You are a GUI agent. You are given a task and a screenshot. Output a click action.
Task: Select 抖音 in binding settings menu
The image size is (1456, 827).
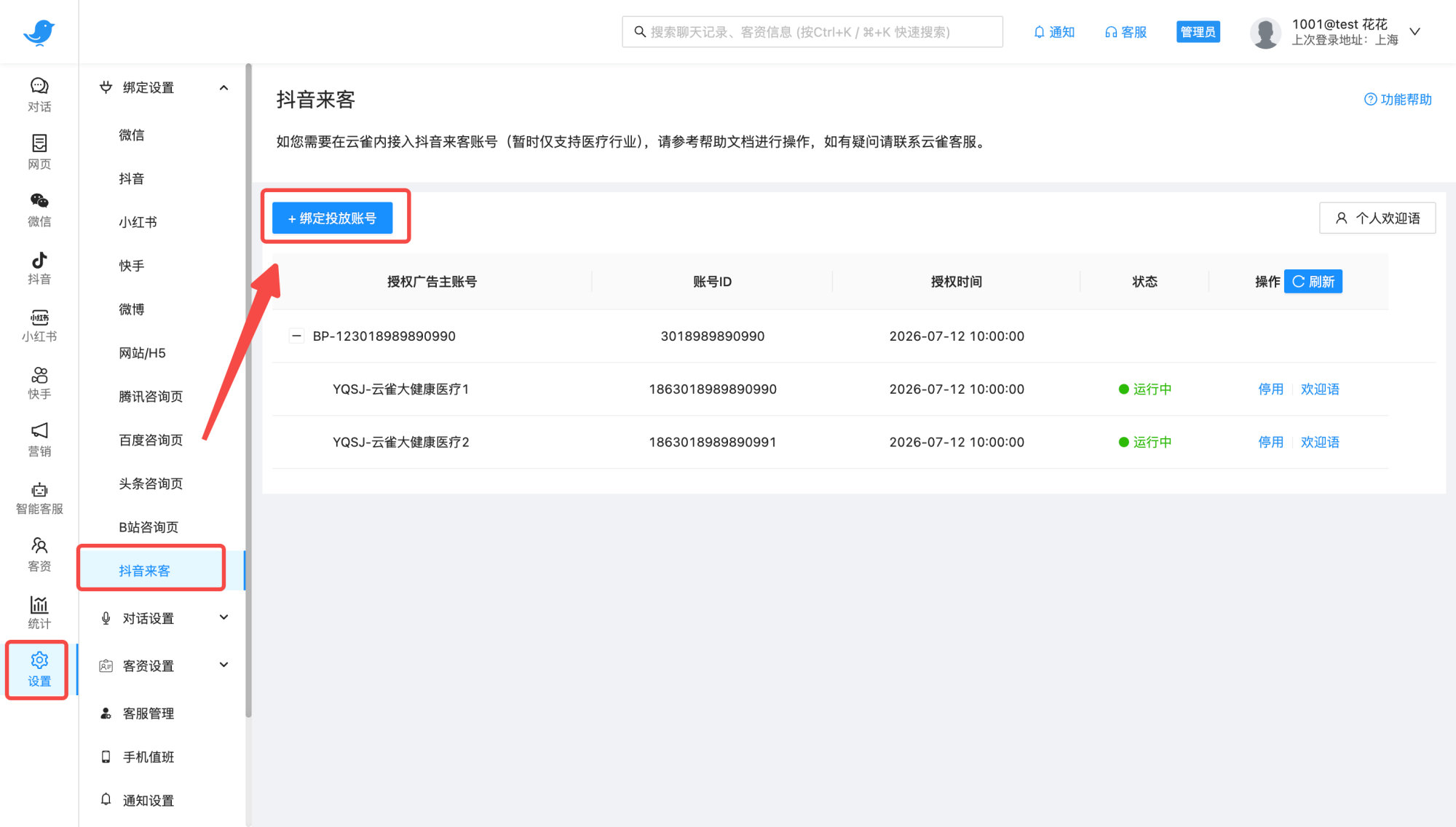[x=132, y=178]
